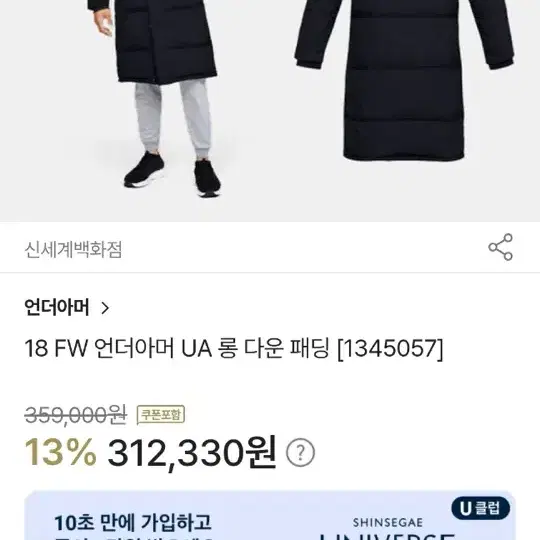Tap the model's black sneakers in the photo
Screen dimensions: 540x540
pos(173,177)
